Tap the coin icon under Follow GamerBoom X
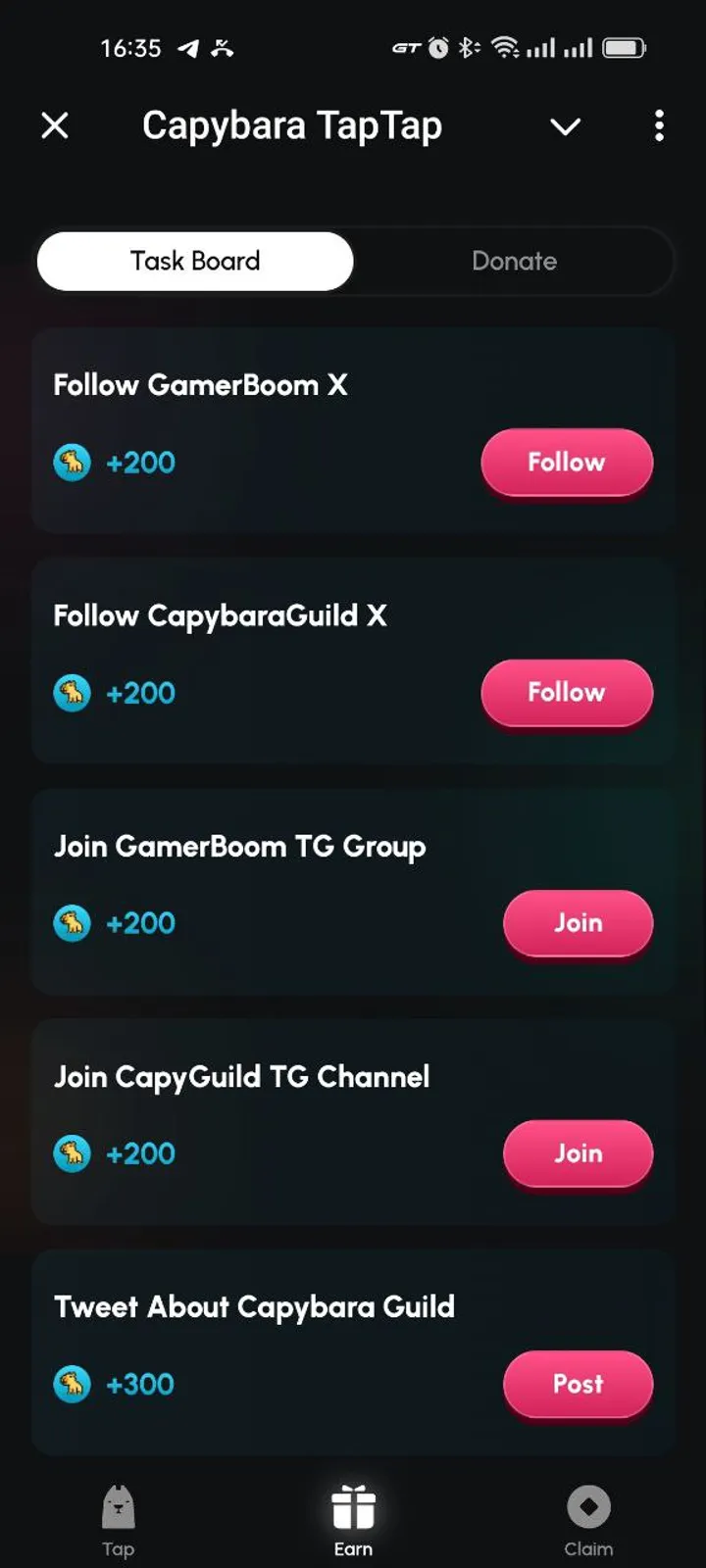The height and width of the screenshot is (1568, 706). pyautogui.click(x=72, y=463)
